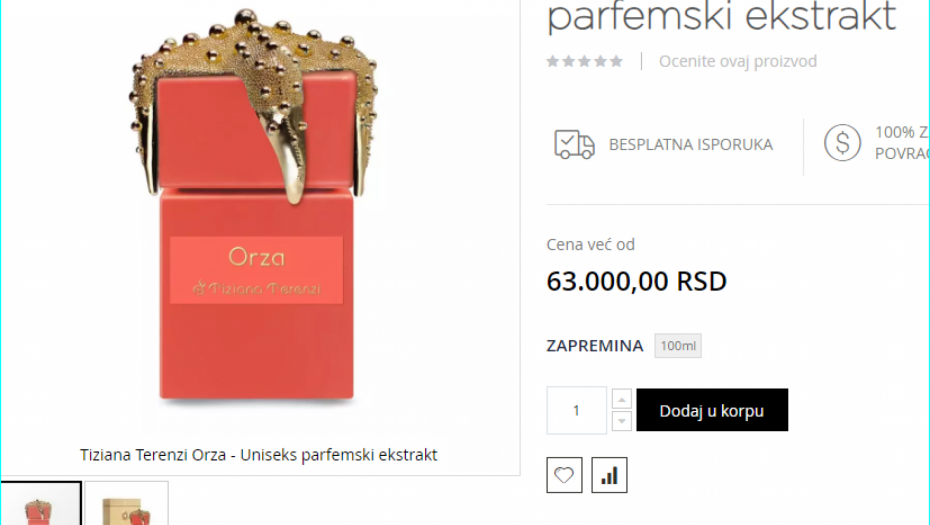Click the free delivery truck icon
This screenshot has width=930, height=525.
(574, 145)
